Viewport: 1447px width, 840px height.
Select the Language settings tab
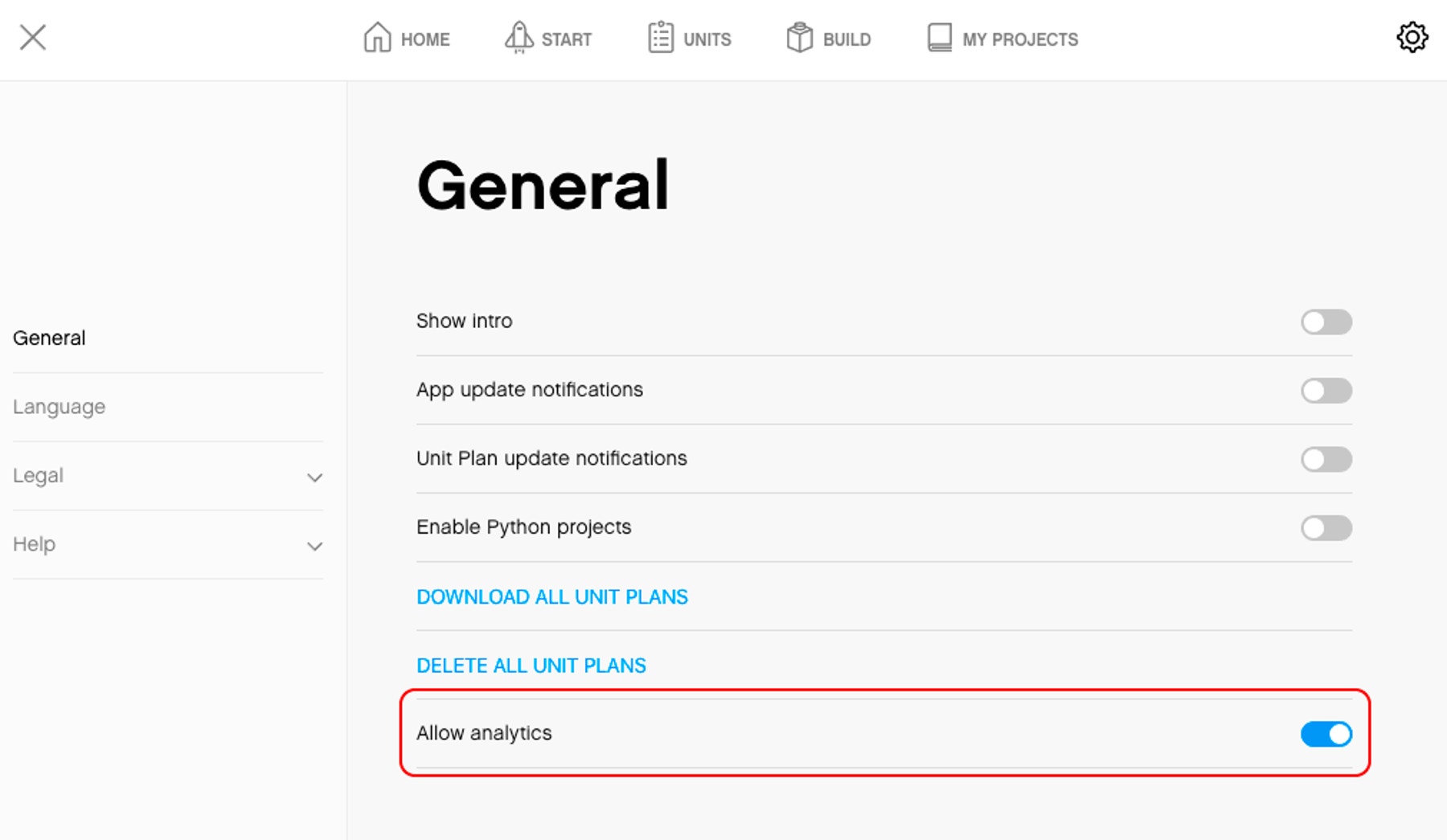pos(59,407)
